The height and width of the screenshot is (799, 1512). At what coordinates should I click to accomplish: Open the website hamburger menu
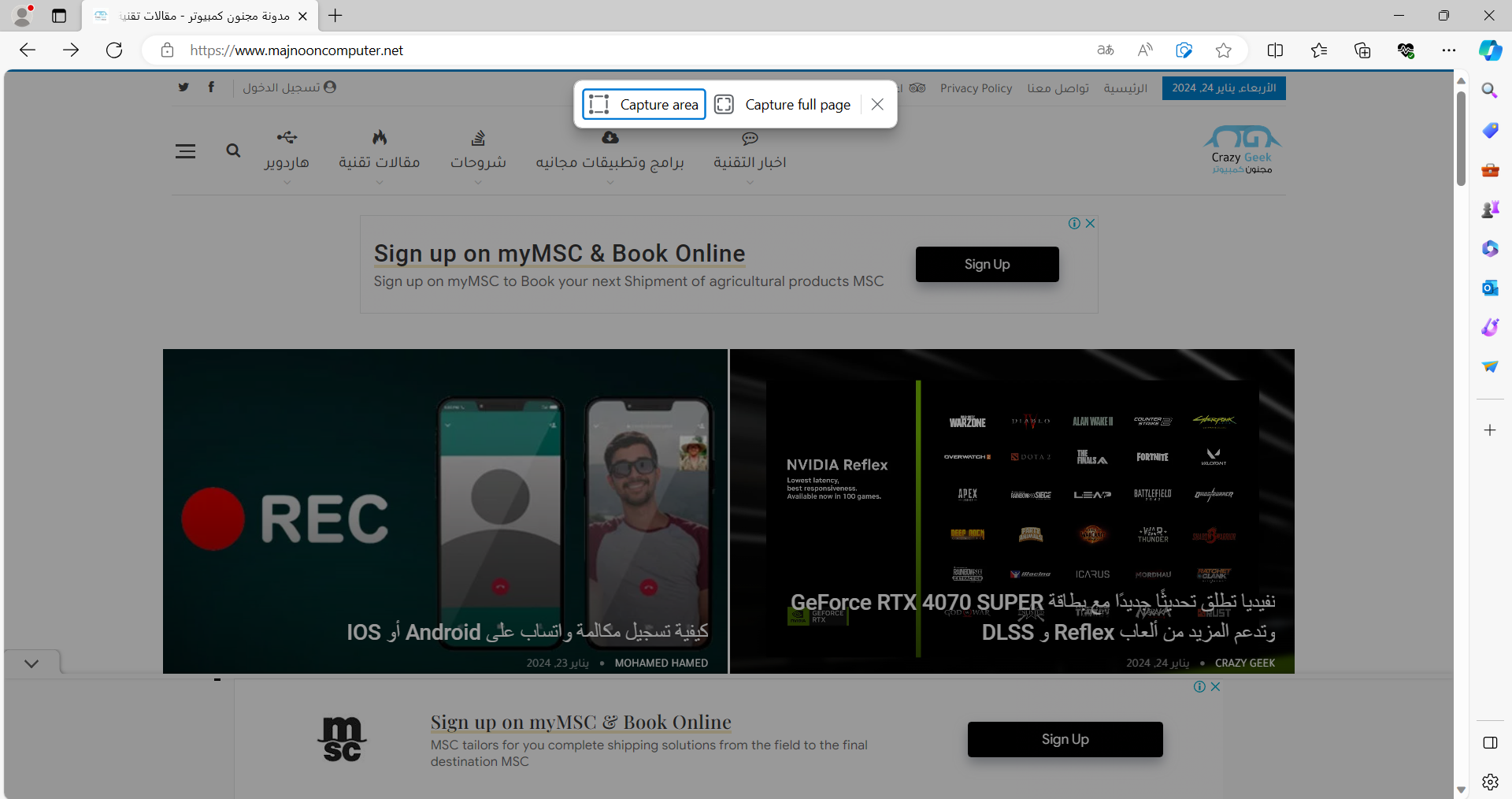185,151
